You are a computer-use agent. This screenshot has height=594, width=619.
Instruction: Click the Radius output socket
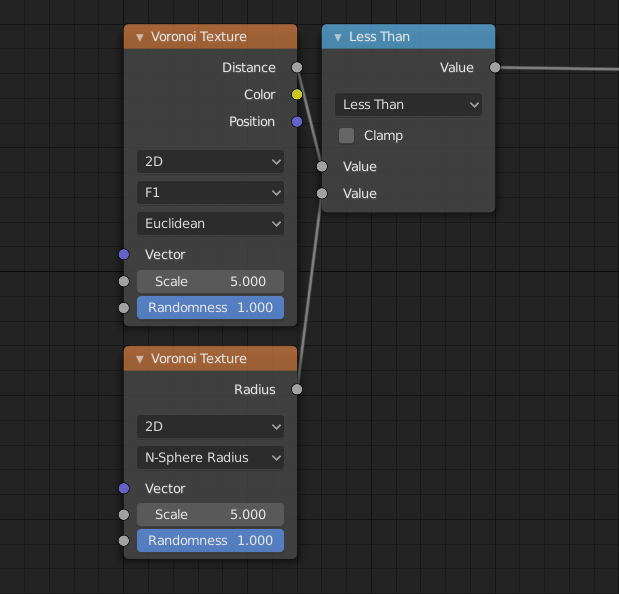(296, 389)
